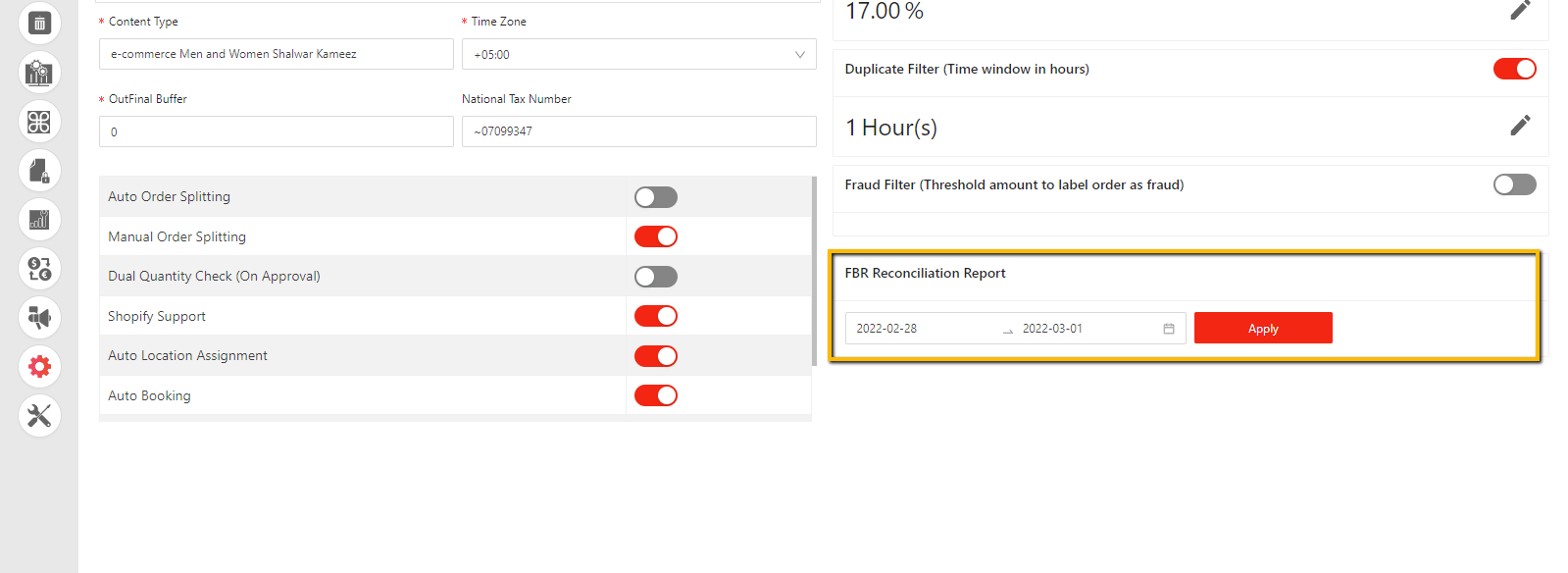Viewport: 1568px width, 573px height.
Task: Disable the Shopify Support toggle
Action: pyautogui.click(x=655, y=316)
